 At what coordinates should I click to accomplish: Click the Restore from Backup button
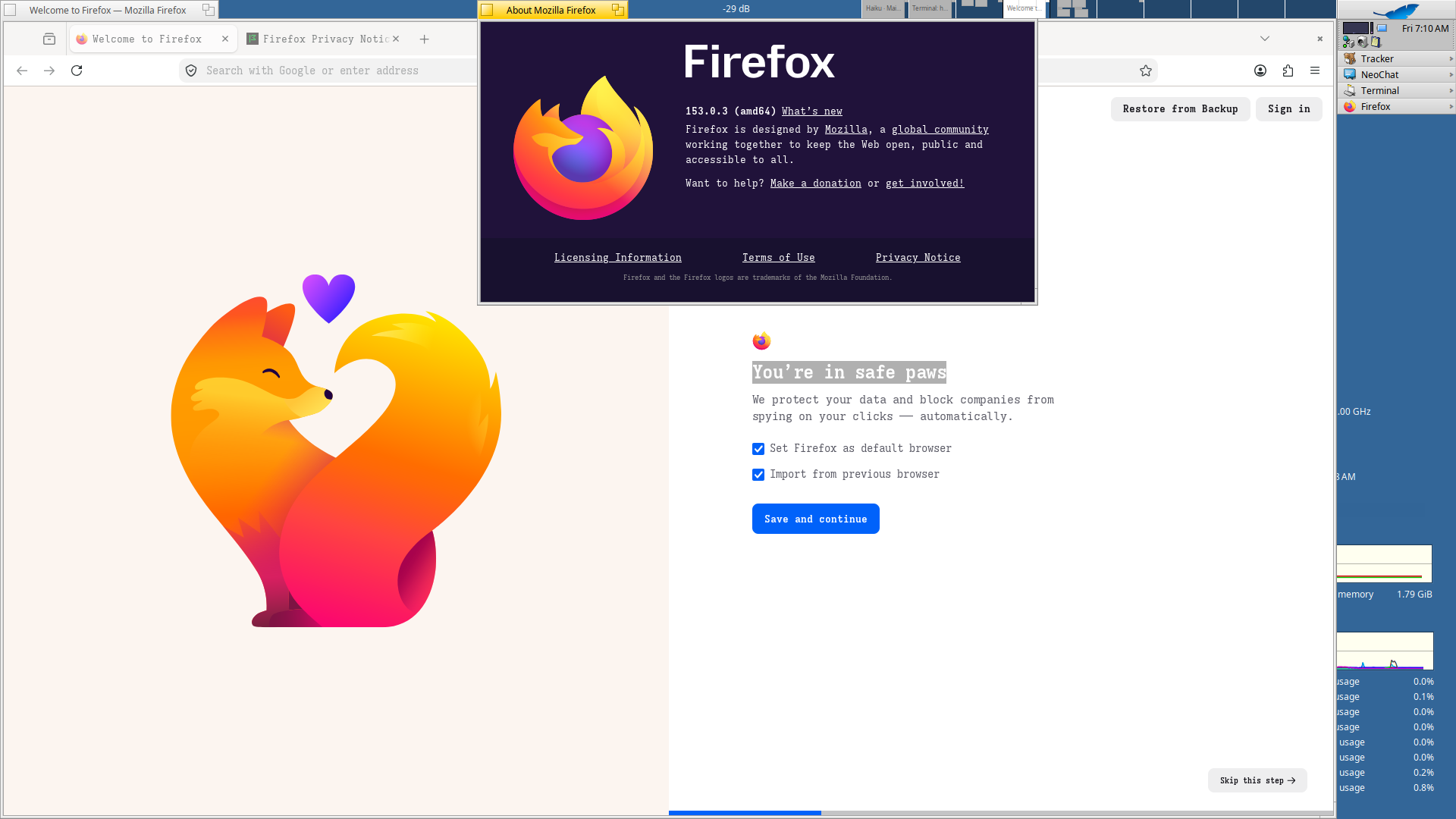pos(1180,109)
